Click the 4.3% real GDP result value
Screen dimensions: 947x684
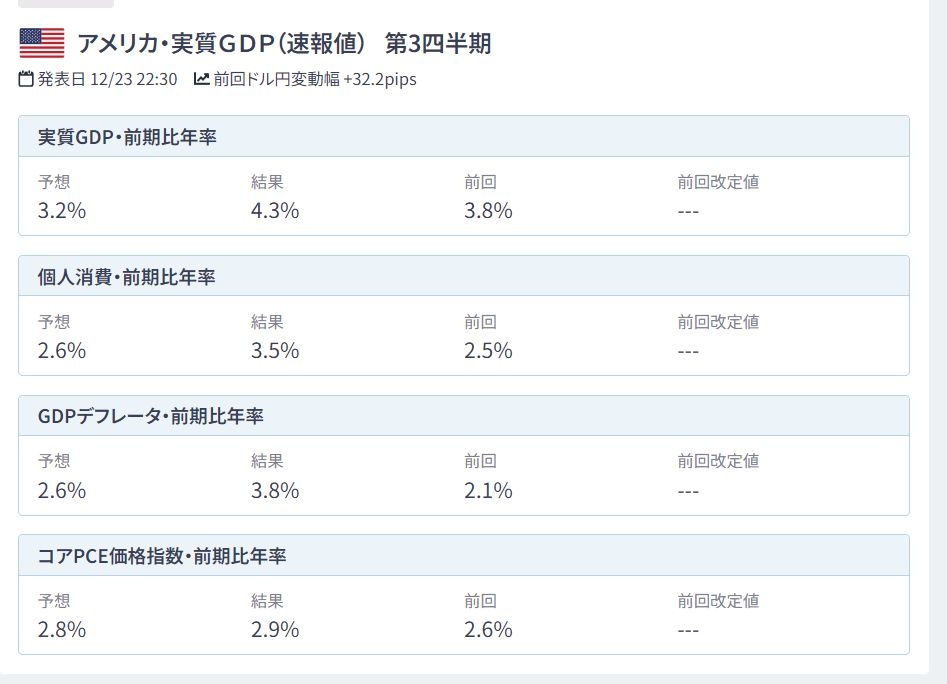(x=275, y=211)
